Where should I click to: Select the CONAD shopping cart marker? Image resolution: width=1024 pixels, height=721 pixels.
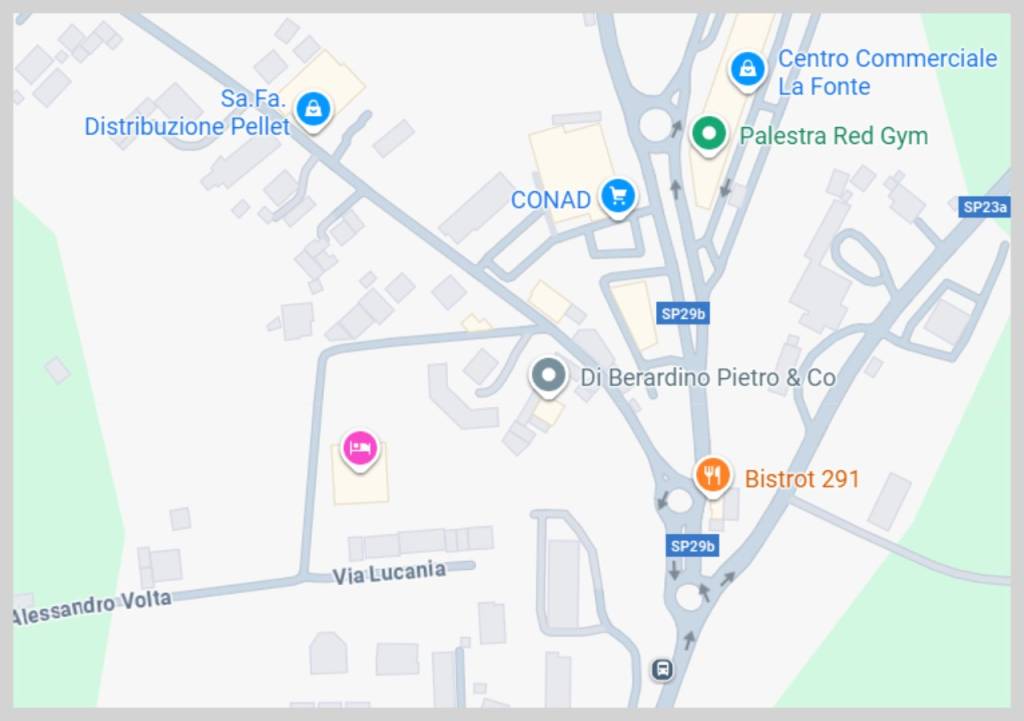click(x=618, y=197)
